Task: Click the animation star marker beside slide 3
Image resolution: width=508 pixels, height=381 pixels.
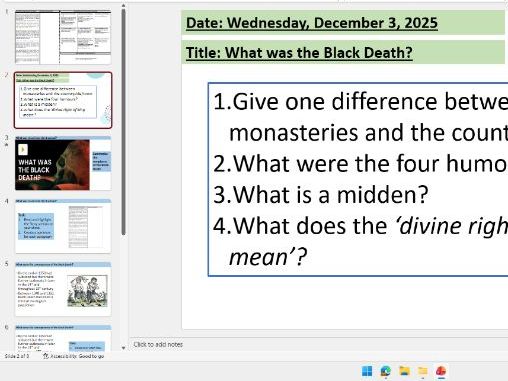Action: pyautogui.click(x=6, y=145)
